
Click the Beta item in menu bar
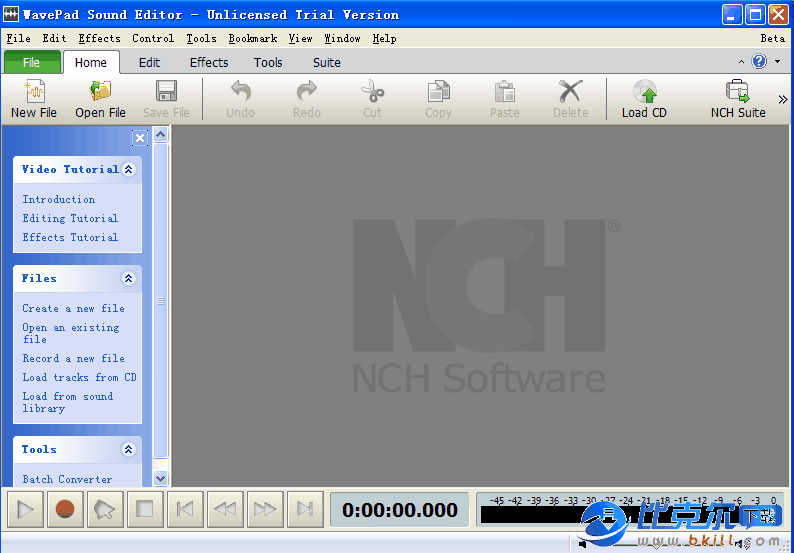pyautogui.click(x=773, y=38)
